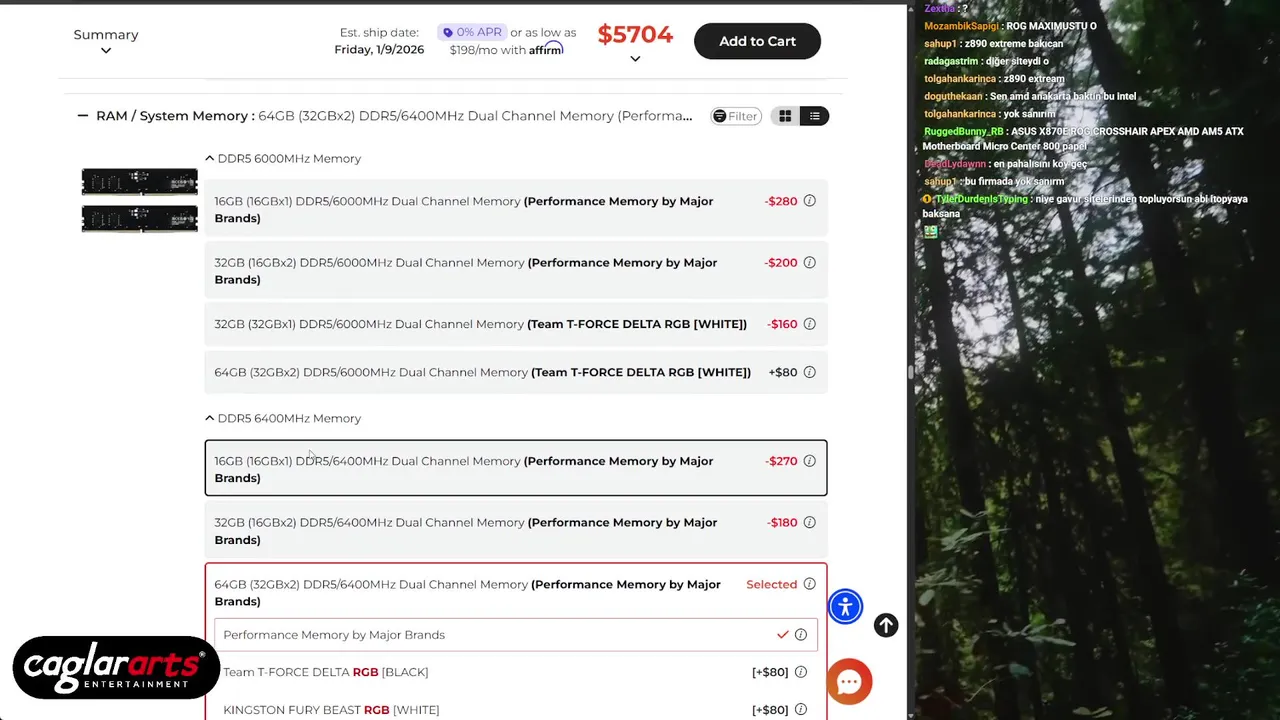Select 16GB (16GBx1) DDR5/6400MHz memory

[516, 468]
